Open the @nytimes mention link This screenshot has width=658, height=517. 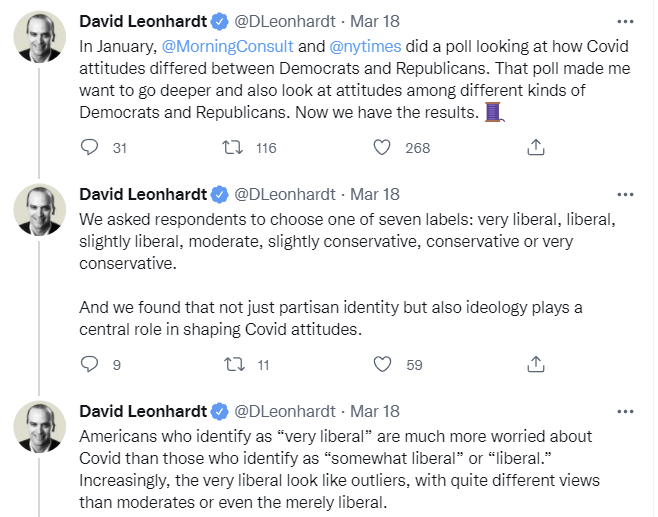(x=365, y=46)
